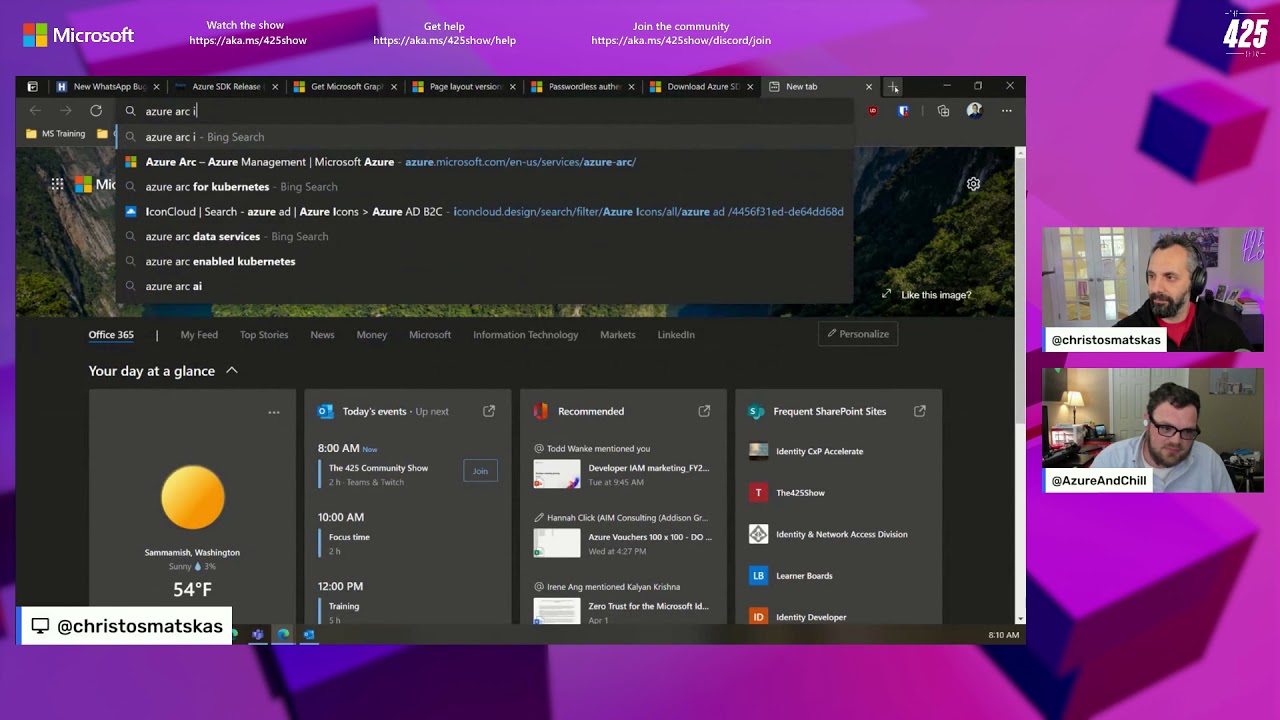Select the My Feed tab
This screenshot has width=1280, height=720.
click(x=199, y=335)
